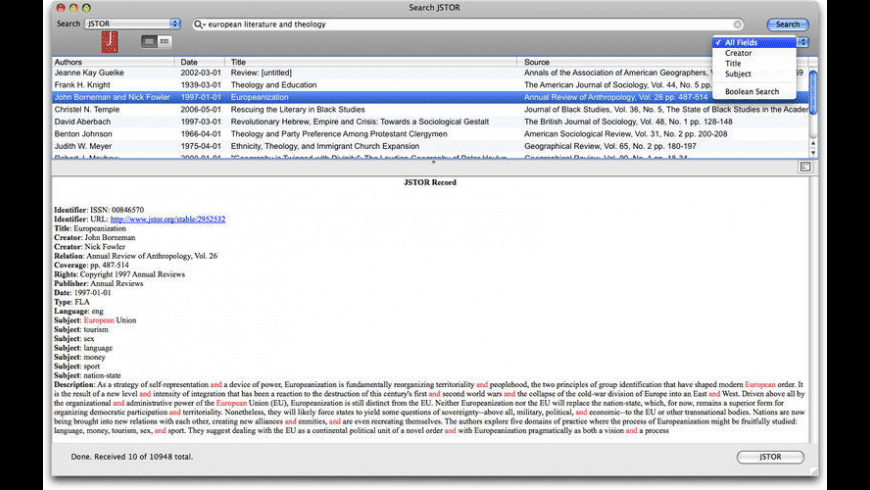This screenshot has width=870, height=490.
Task: Select All Fields in the field menu
Action: tap(755, 43)
